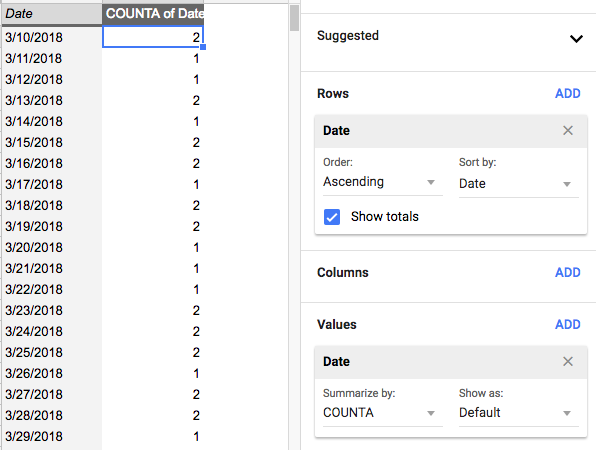This screenshot has height=450, width=596.
Task: Uncheck the Show totals checkbox
Action: 332,217
